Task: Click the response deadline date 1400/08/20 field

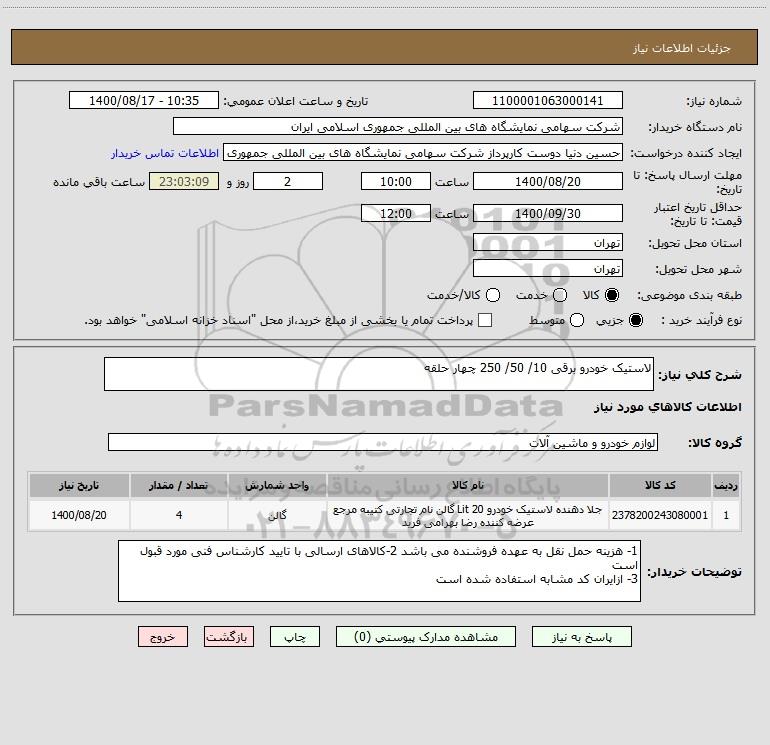Action: (x=548, y=181)
